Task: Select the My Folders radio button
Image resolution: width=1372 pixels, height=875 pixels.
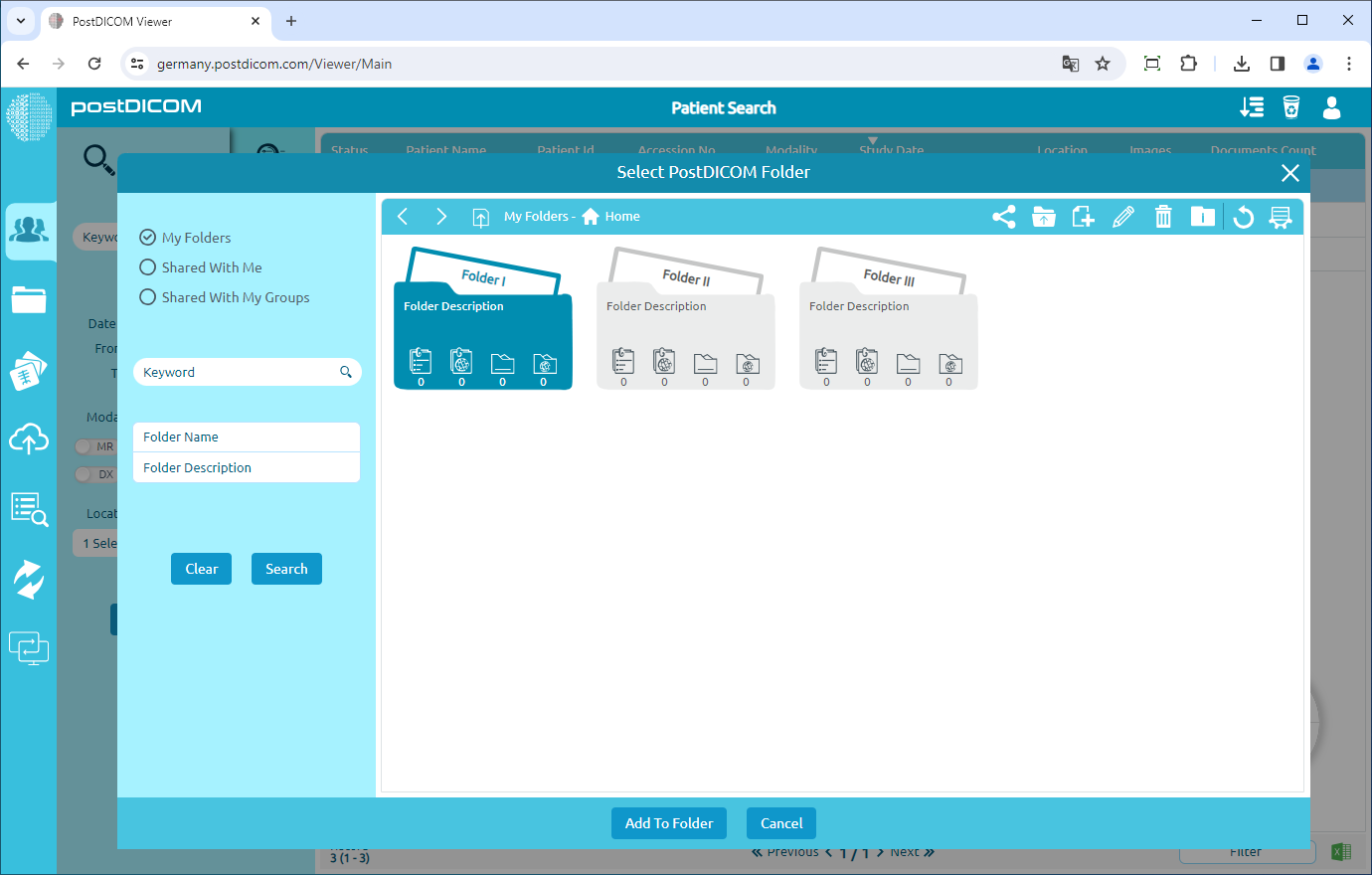Action: (x=147, y=237)
